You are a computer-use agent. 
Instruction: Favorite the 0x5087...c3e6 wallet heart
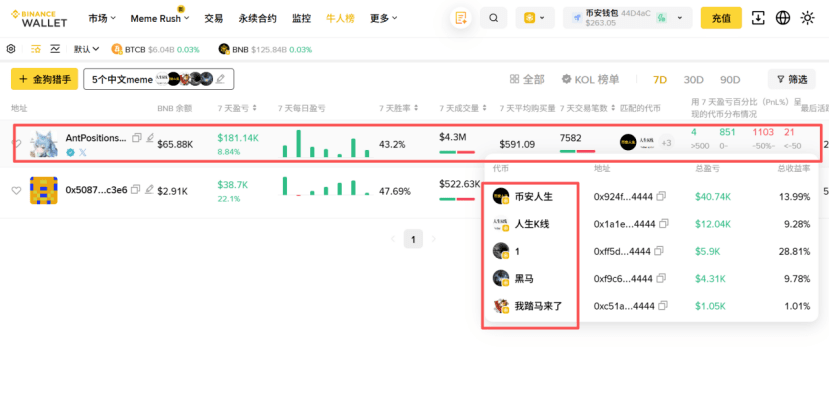pos(17,190)
